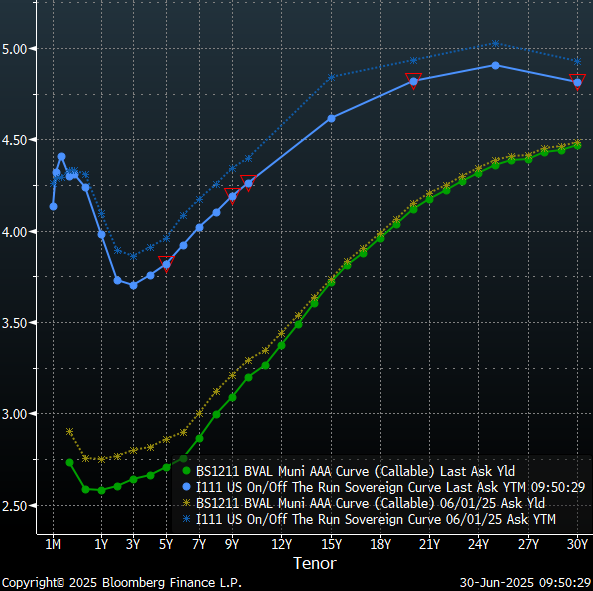Click the first gold star muni point near 2.90

click(x=69, y=431)
